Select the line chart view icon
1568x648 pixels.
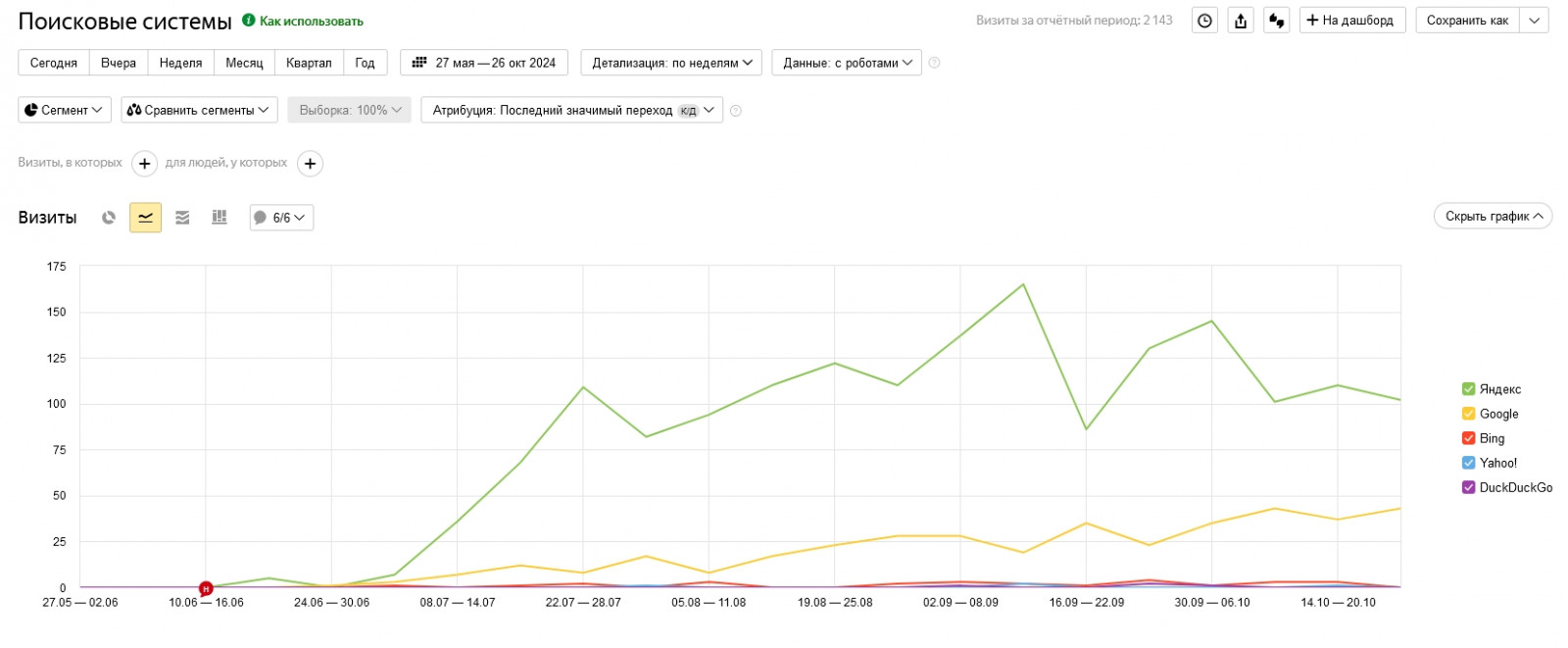point(145,218)
